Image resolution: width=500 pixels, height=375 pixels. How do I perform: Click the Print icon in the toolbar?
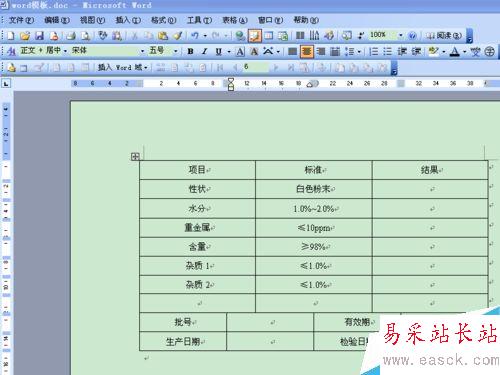pos(71,35)
